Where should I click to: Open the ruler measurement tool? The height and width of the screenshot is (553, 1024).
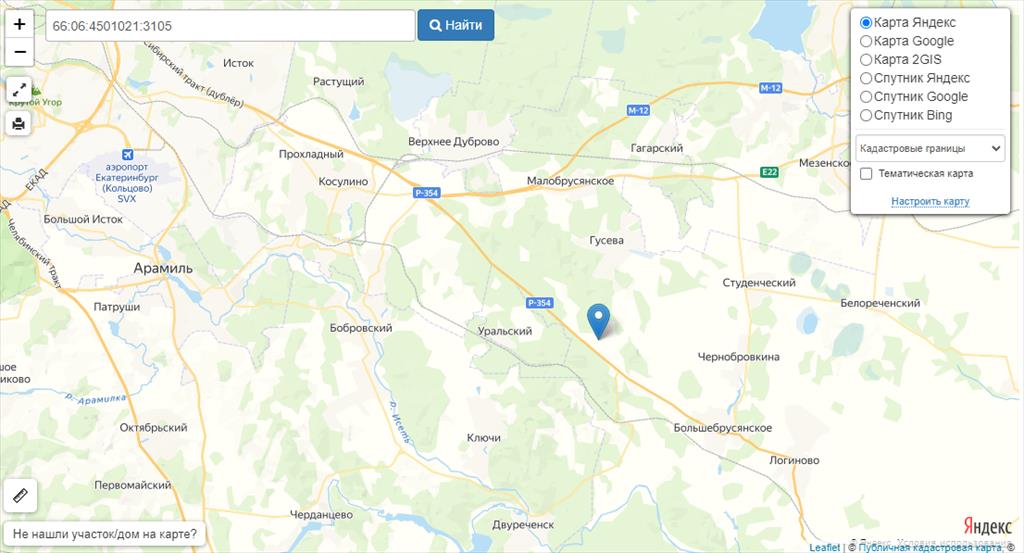click(x=20, y=496)
